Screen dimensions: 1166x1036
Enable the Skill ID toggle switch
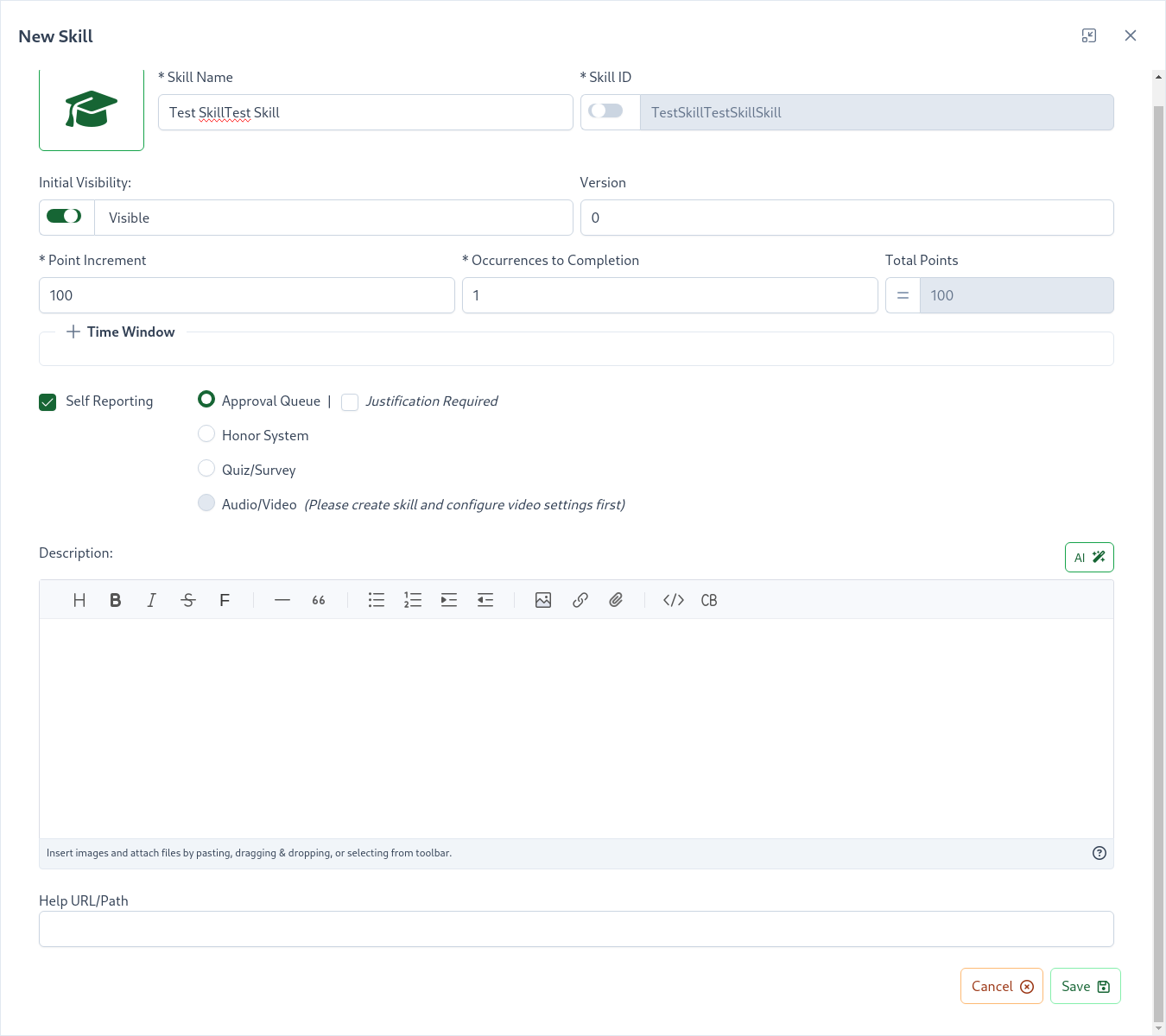click(x=609, y=111)
